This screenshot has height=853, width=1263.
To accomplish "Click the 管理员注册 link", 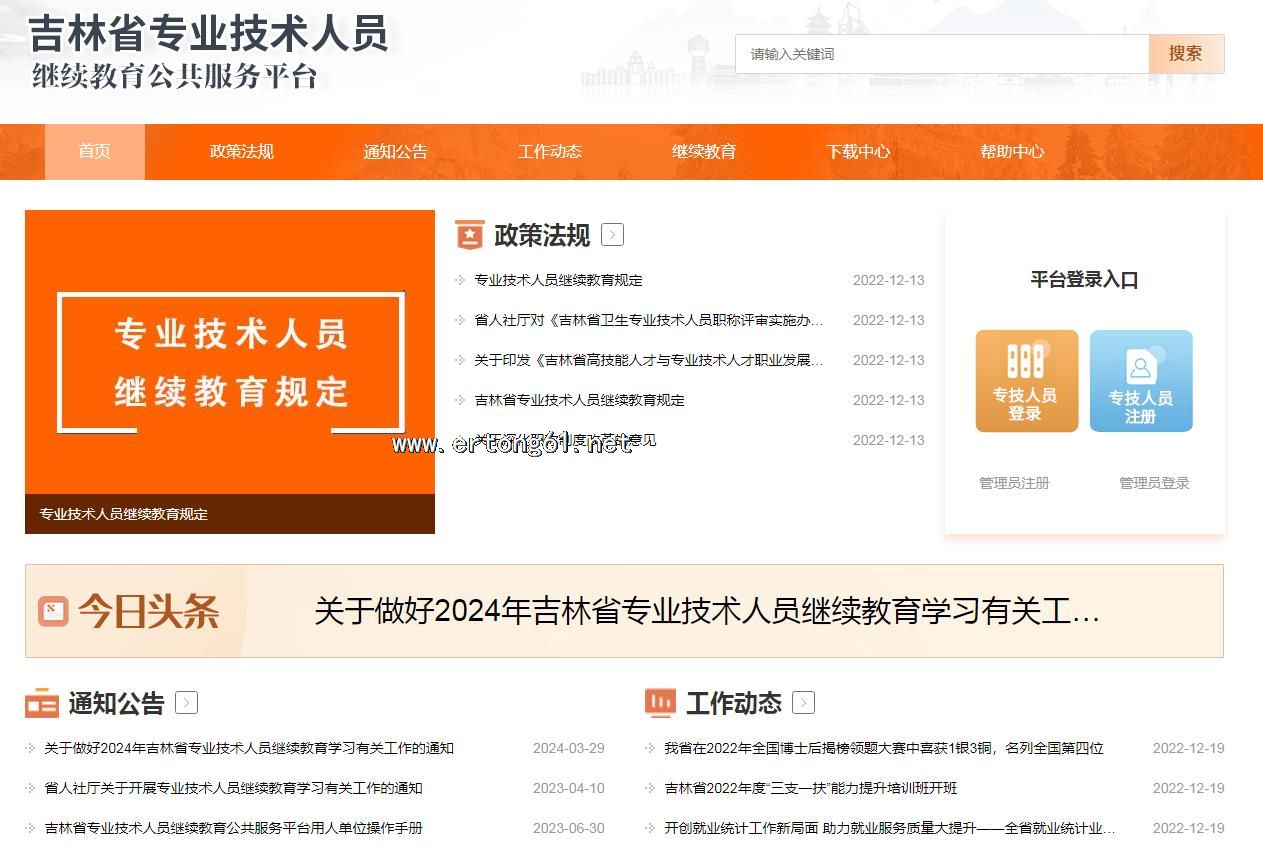I will [1014, 483].
